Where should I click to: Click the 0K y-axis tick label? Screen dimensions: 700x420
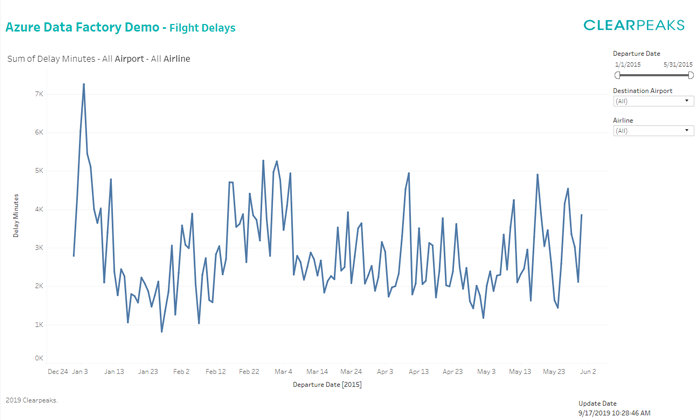point(39,358)
